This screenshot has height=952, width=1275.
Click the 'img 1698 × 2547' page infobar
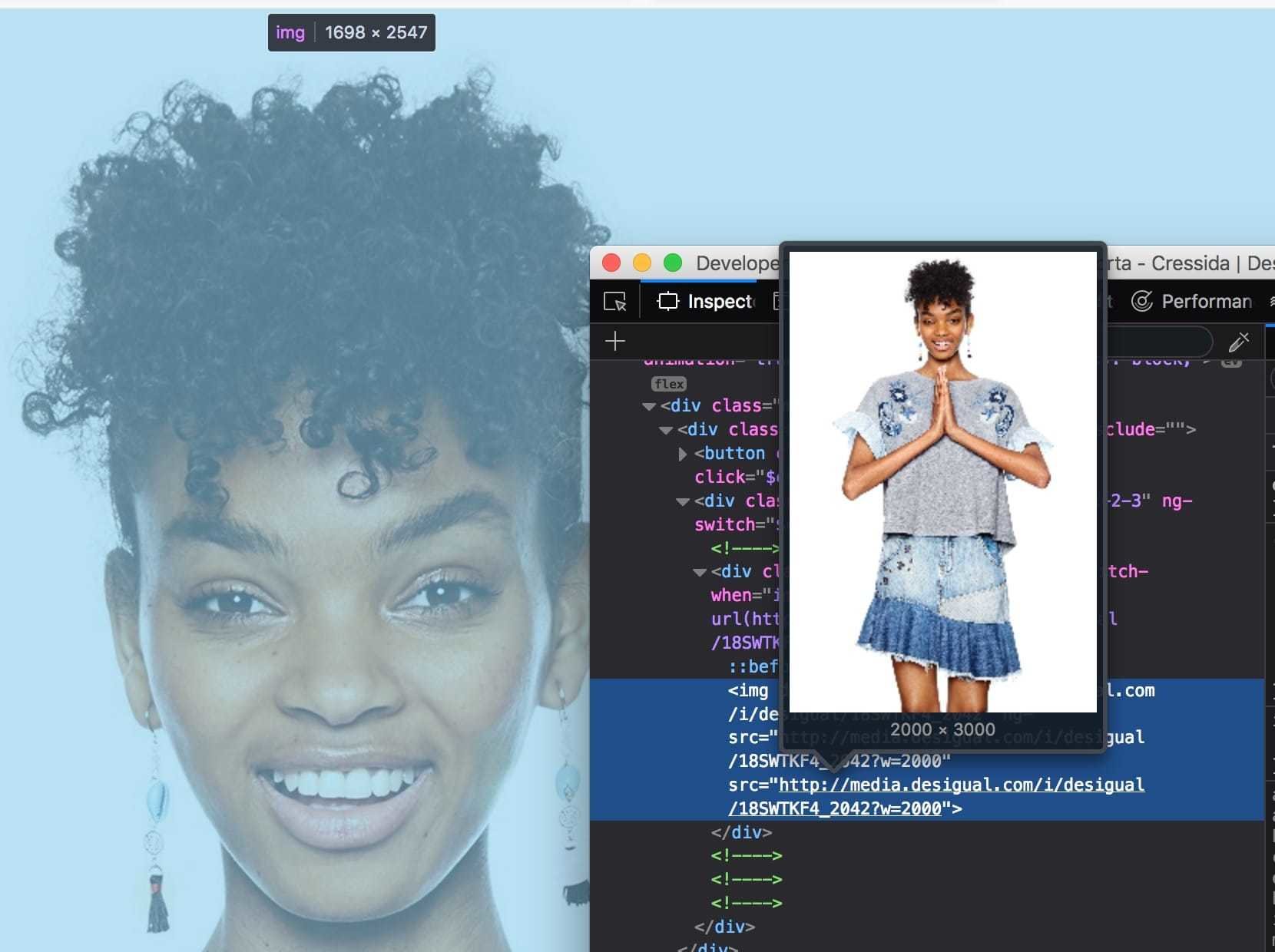(x=352, y=32)
